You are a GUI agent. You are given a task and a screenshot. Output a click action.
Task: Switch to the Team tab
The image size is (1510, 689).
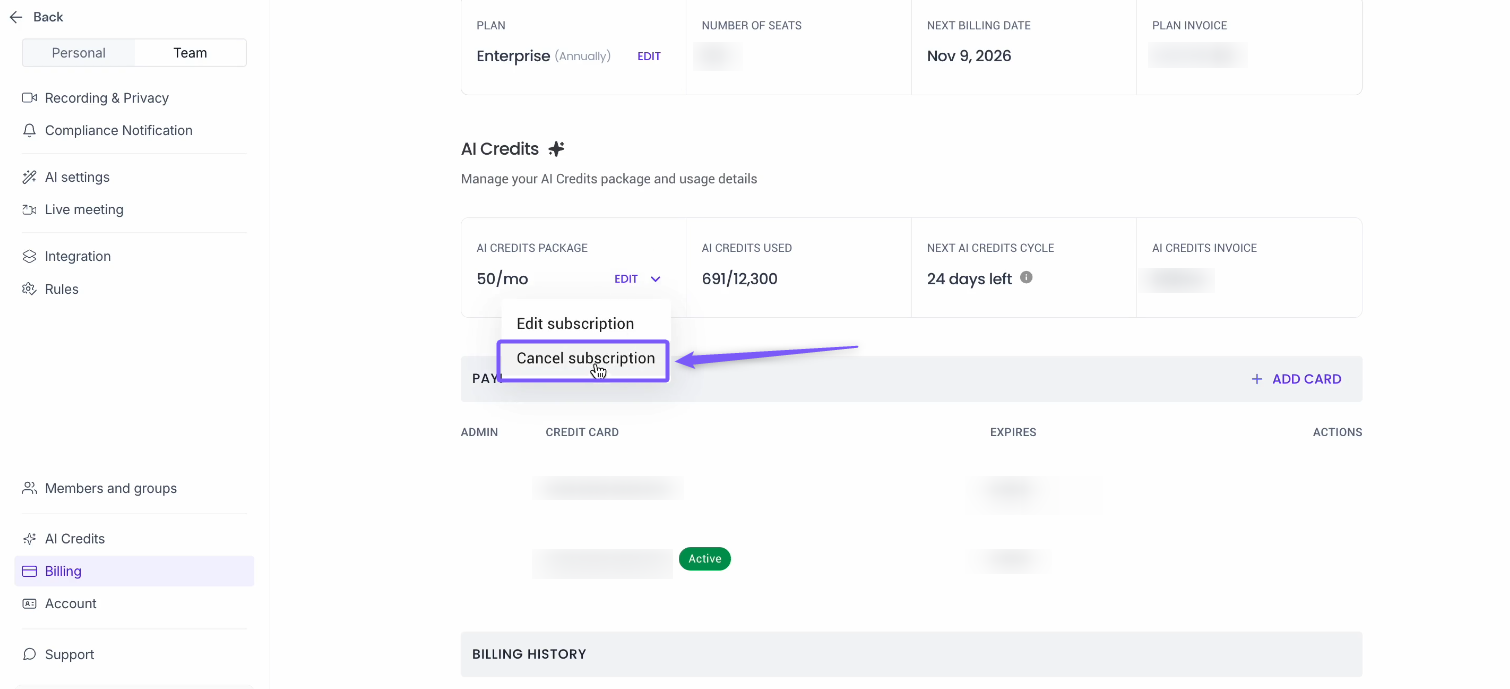[x=190, y=53]
